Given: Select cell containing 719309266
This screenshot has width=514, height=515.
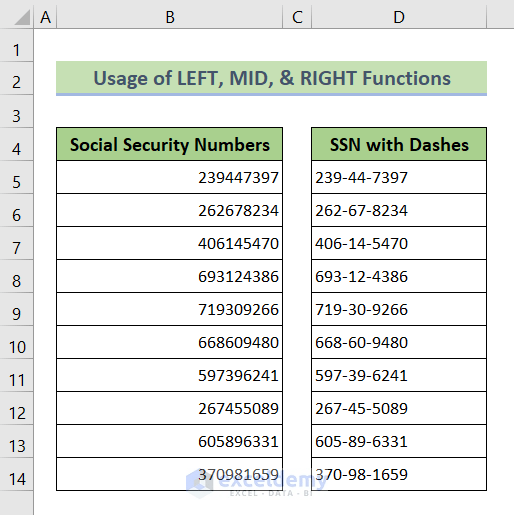Looking at the screenshot, I should [x=170, y=309].
